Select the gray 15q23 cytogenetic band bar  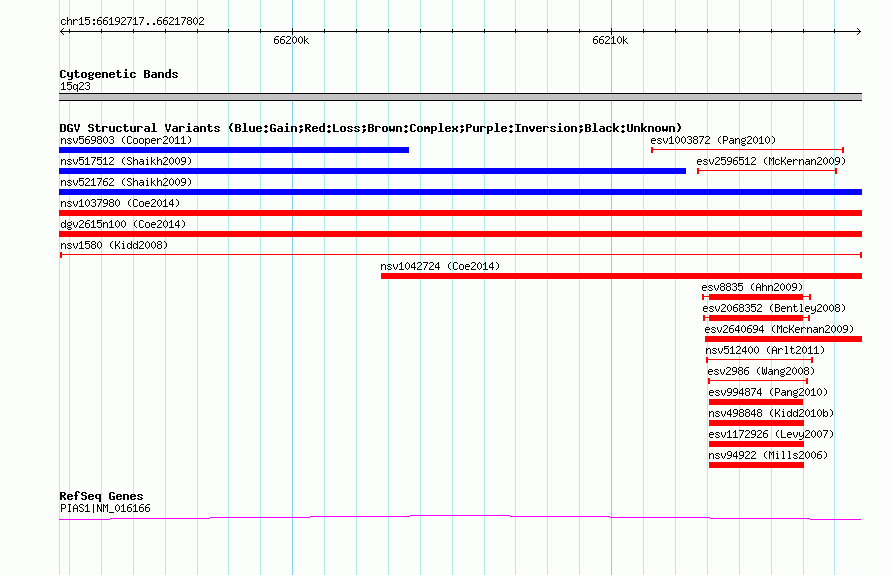click(x=460, y=97)
